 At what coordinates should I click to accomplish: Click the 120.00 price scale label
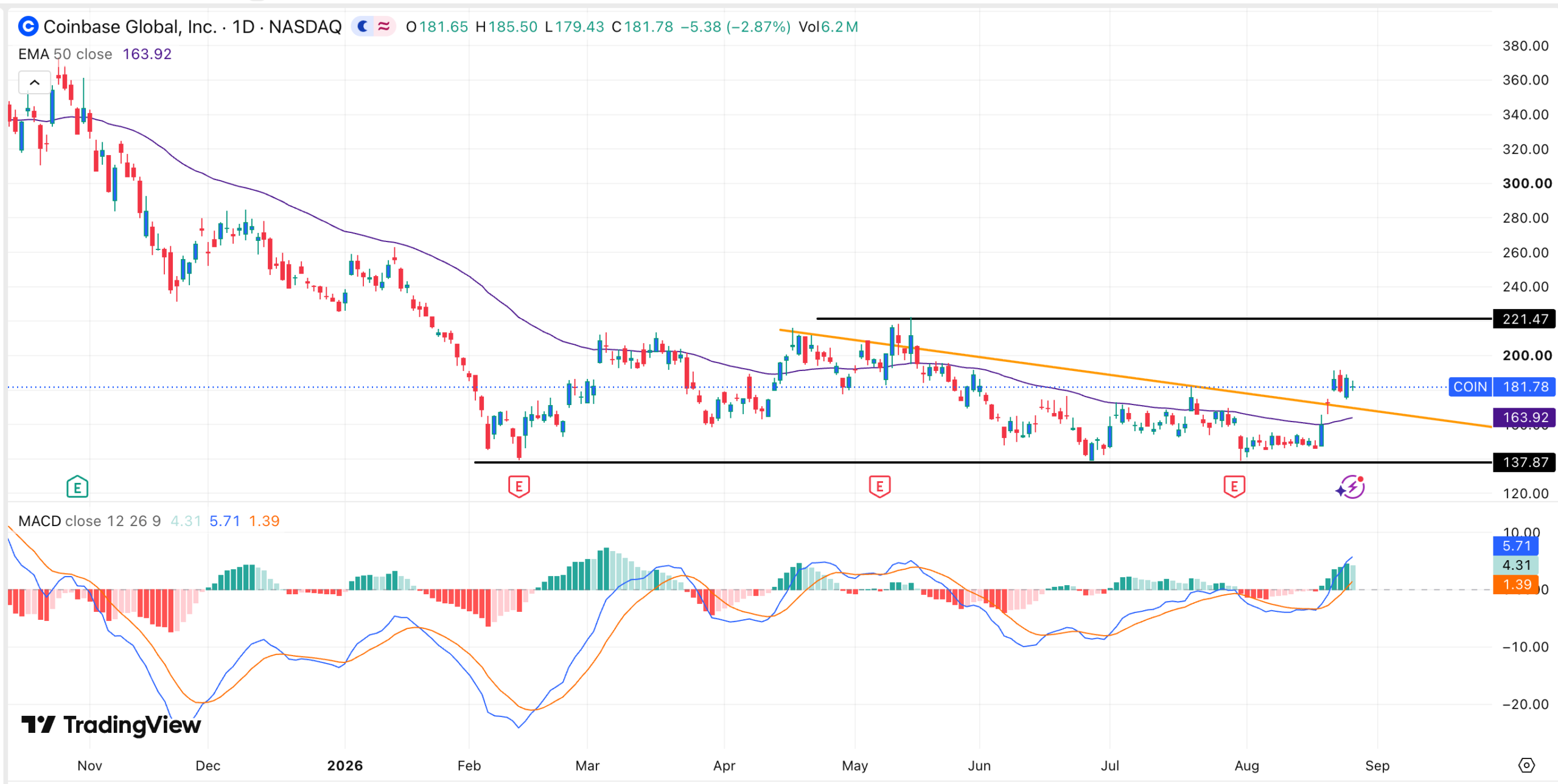[1525, 493]
